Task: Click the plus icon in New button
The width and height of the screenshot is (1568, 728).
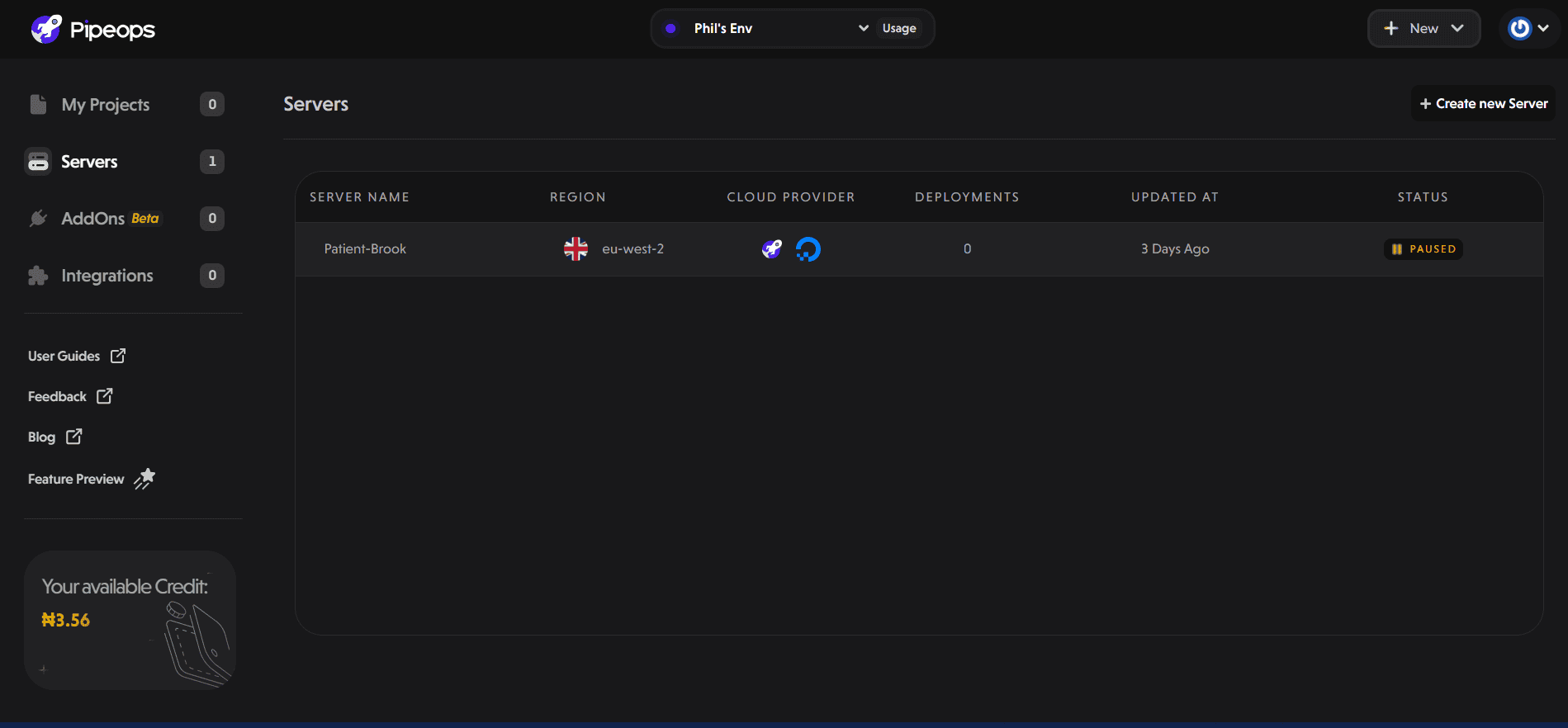Action: [1391, 28]
